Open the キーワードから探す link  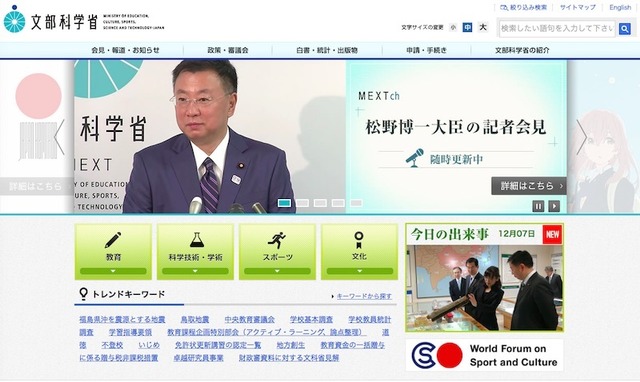point(364,296)
